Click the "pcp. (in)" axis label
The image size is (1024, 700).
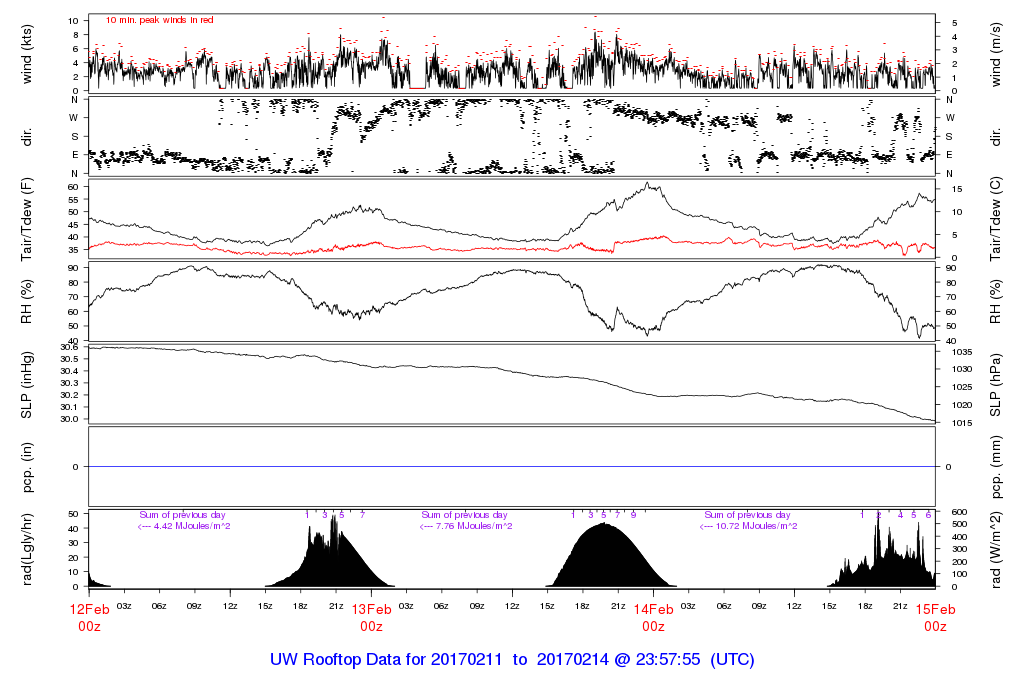[x=27, y=467]
